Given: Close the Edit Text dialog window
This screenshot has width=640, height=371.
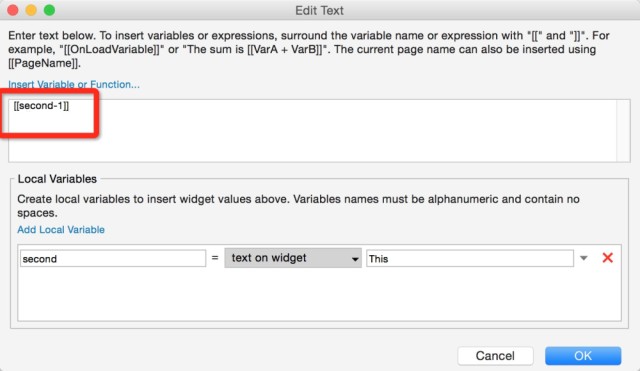Looking at the screenshot, I should 13,10.
